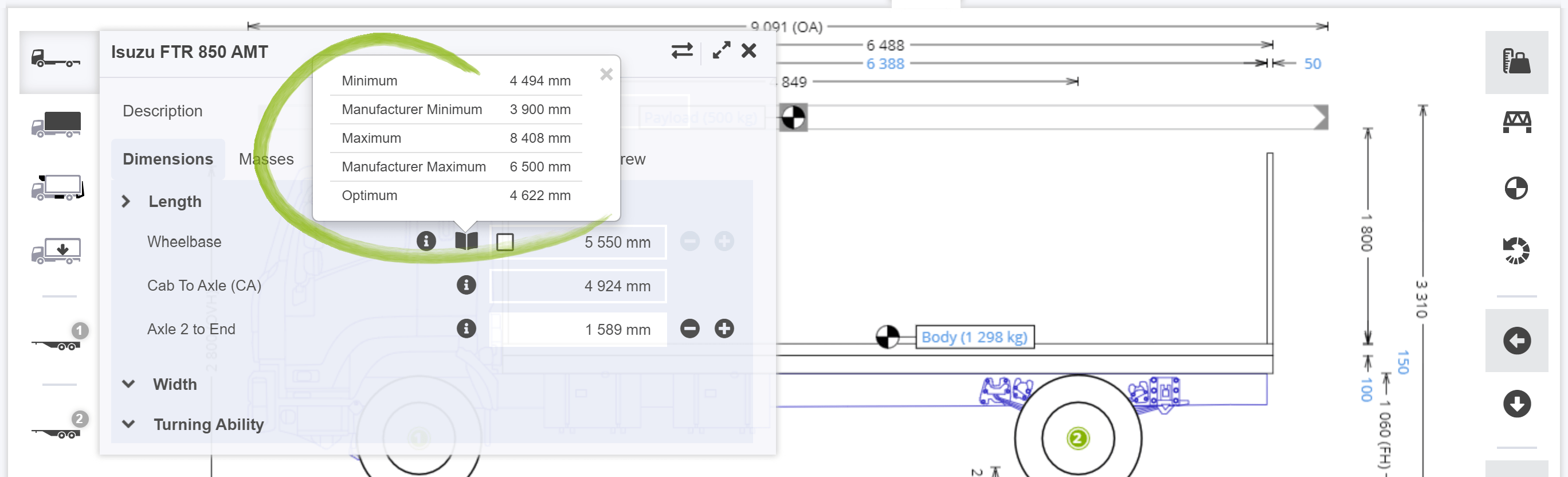Open the centre of gravity icon in right sidebar
This screenshot has width=1568, height=477.
pos(1516,188)
